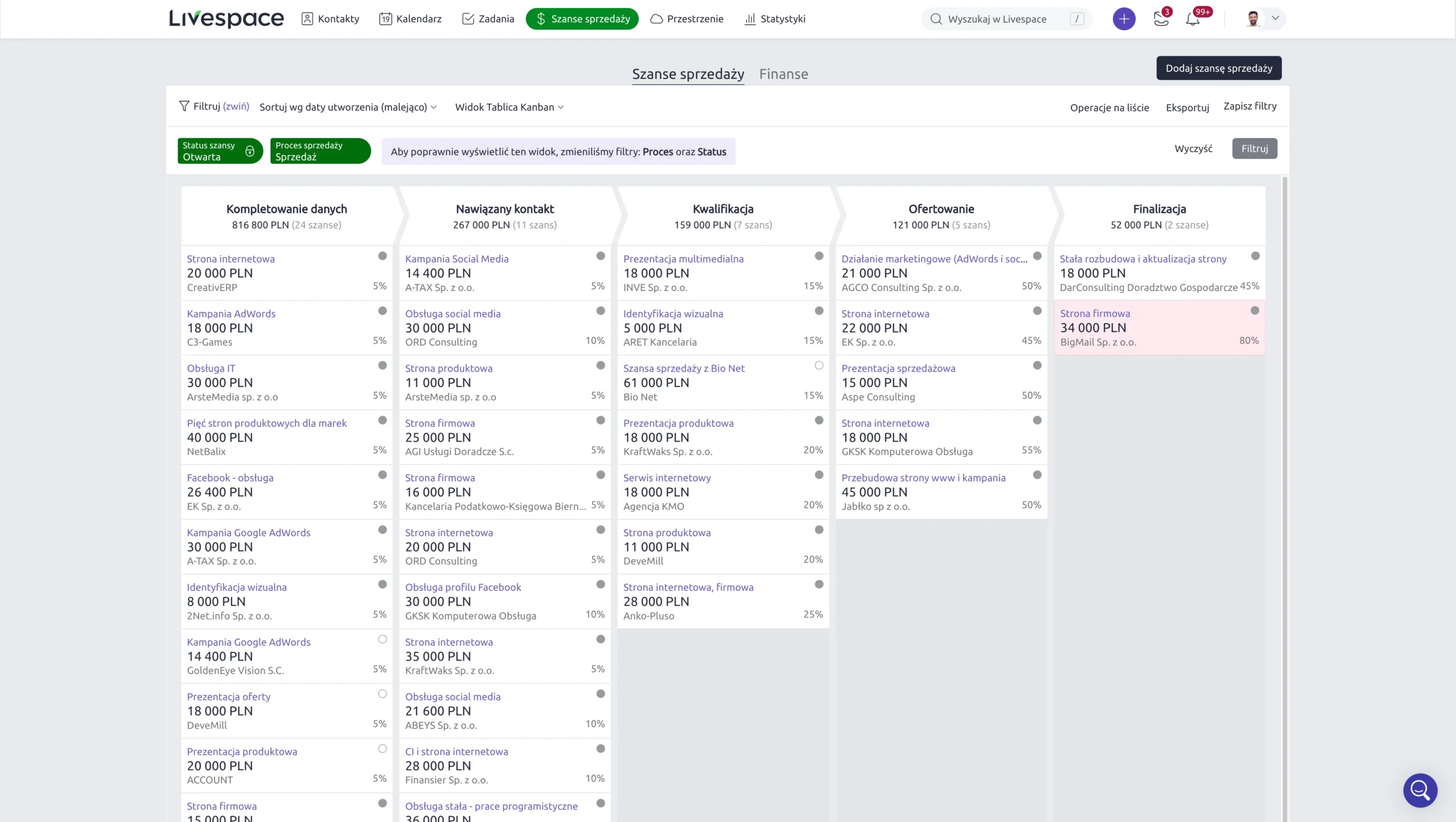Open the Status szansy Otwarta filter

(220, 151)
